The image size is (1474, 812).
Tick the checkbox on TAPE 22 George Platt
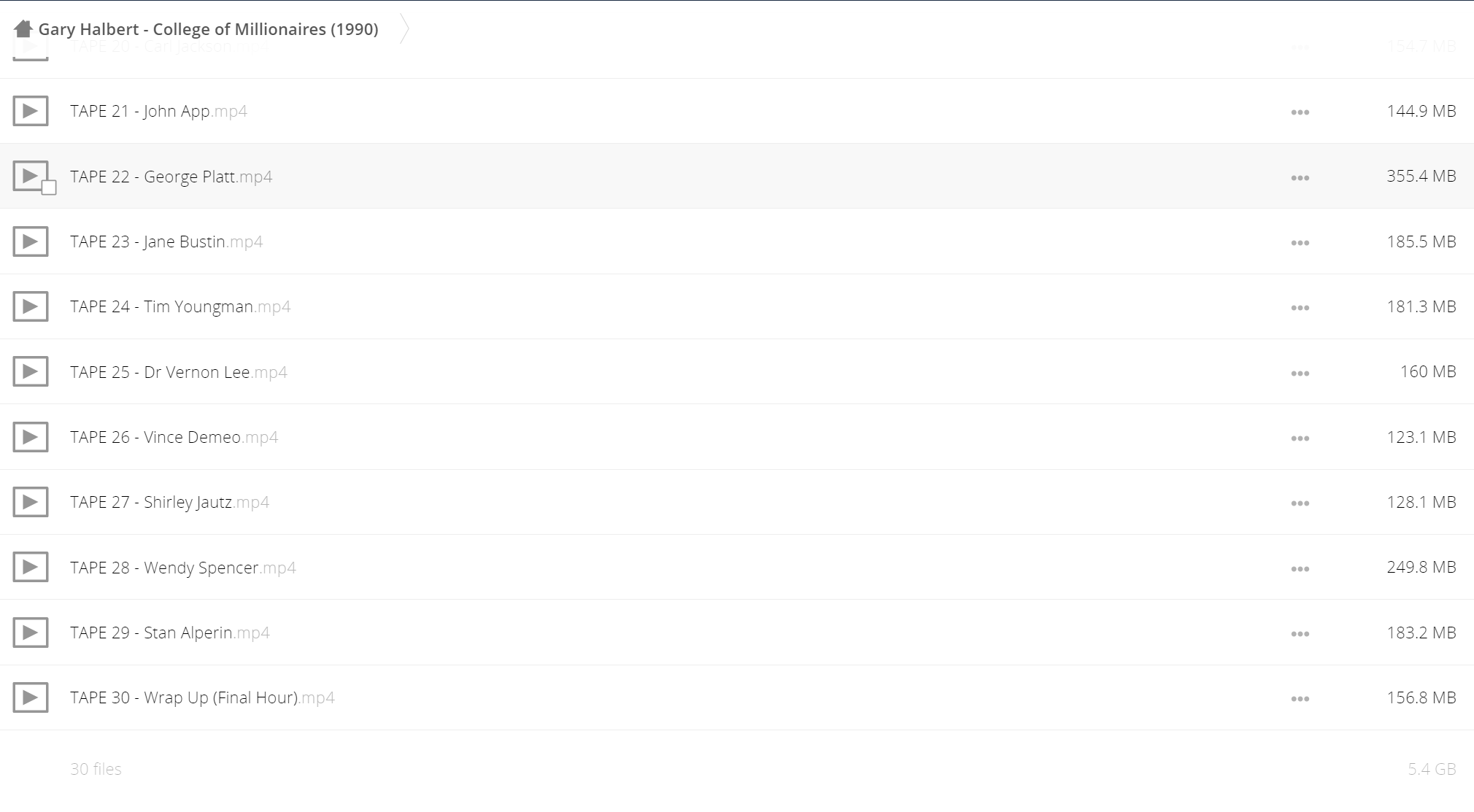[49, 188]
